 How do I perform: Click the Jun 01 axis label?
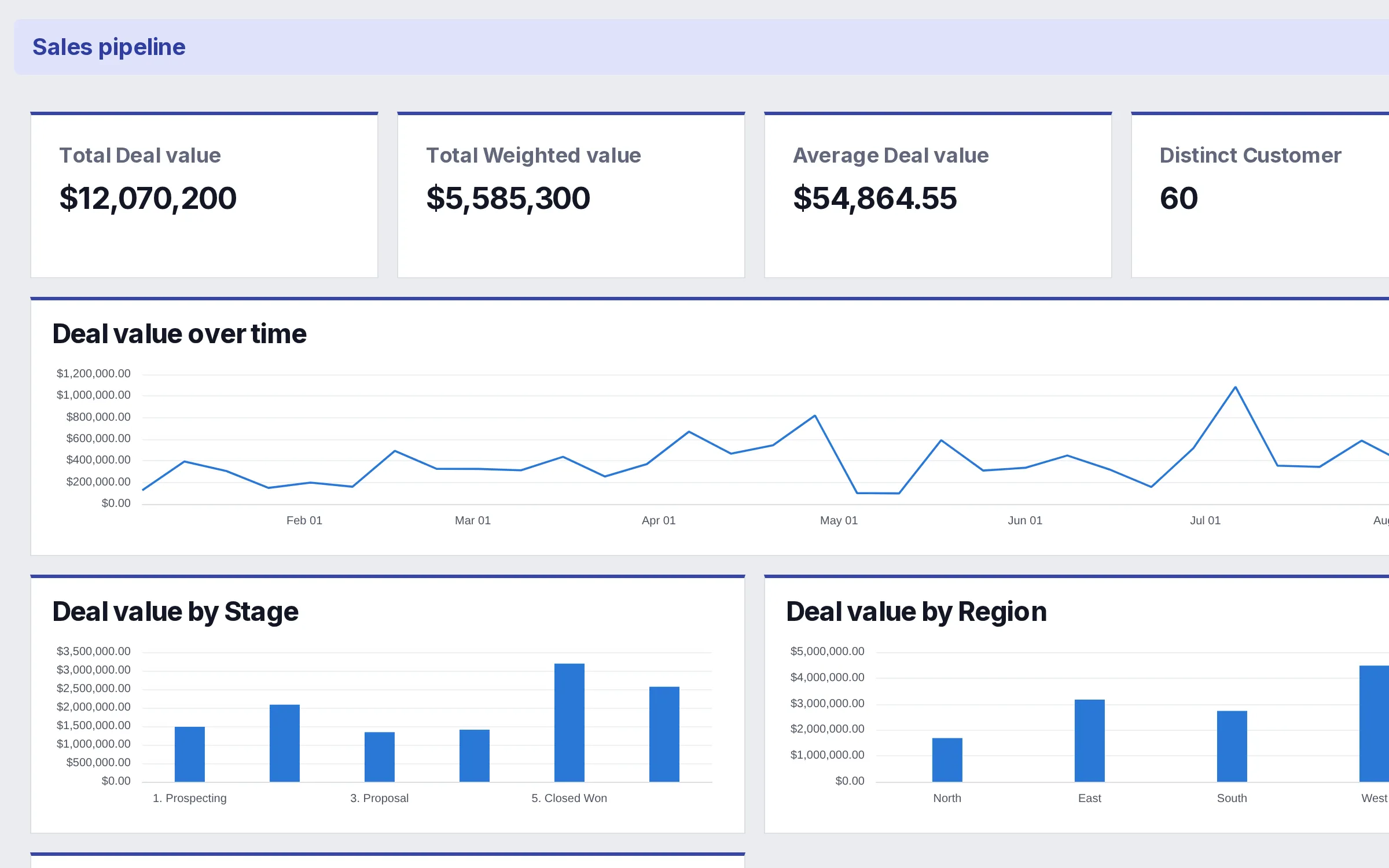pos(1025,520)
